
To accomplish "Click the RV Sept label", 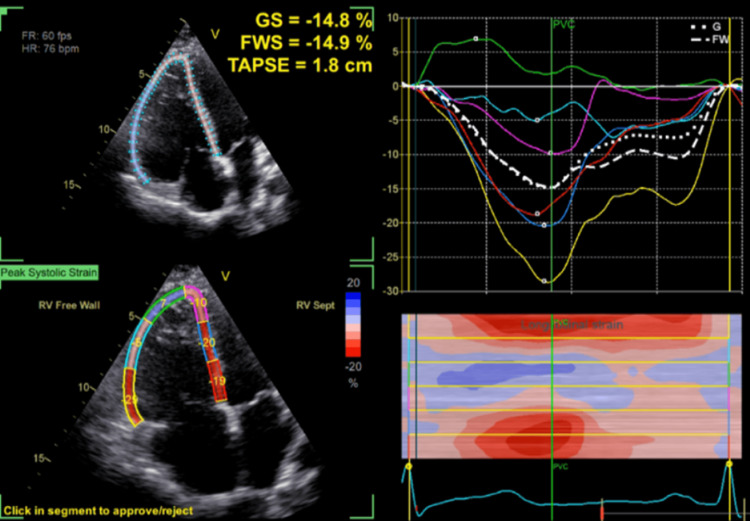I will (x=316, y=305).
